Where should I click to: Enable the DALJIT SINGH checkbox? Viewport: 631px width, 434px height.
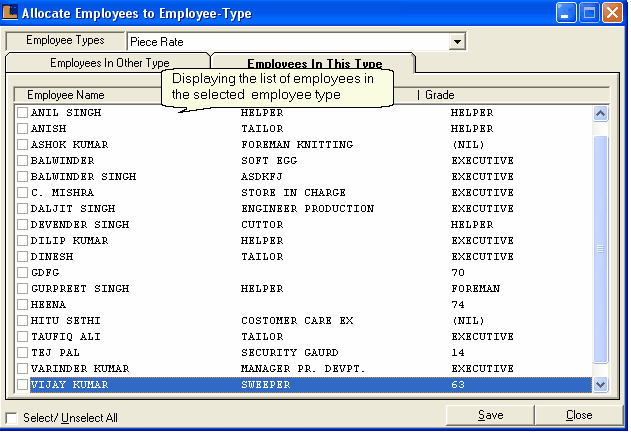[23, 209]
